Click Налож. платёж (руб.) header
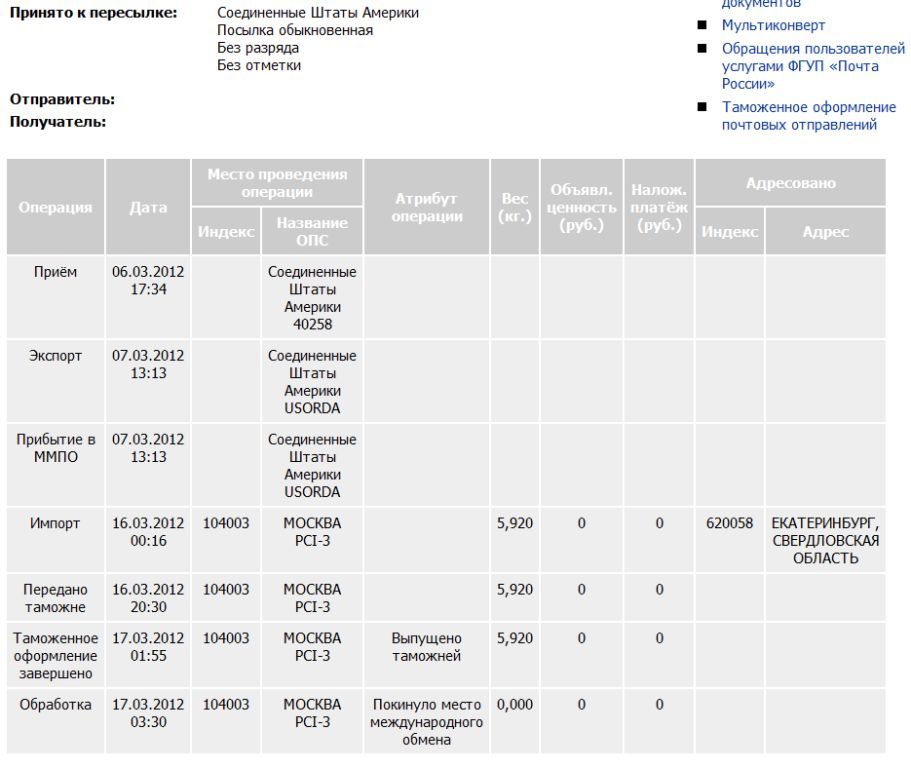The width and height of the screenshot is (911, 768). point(659,207)
